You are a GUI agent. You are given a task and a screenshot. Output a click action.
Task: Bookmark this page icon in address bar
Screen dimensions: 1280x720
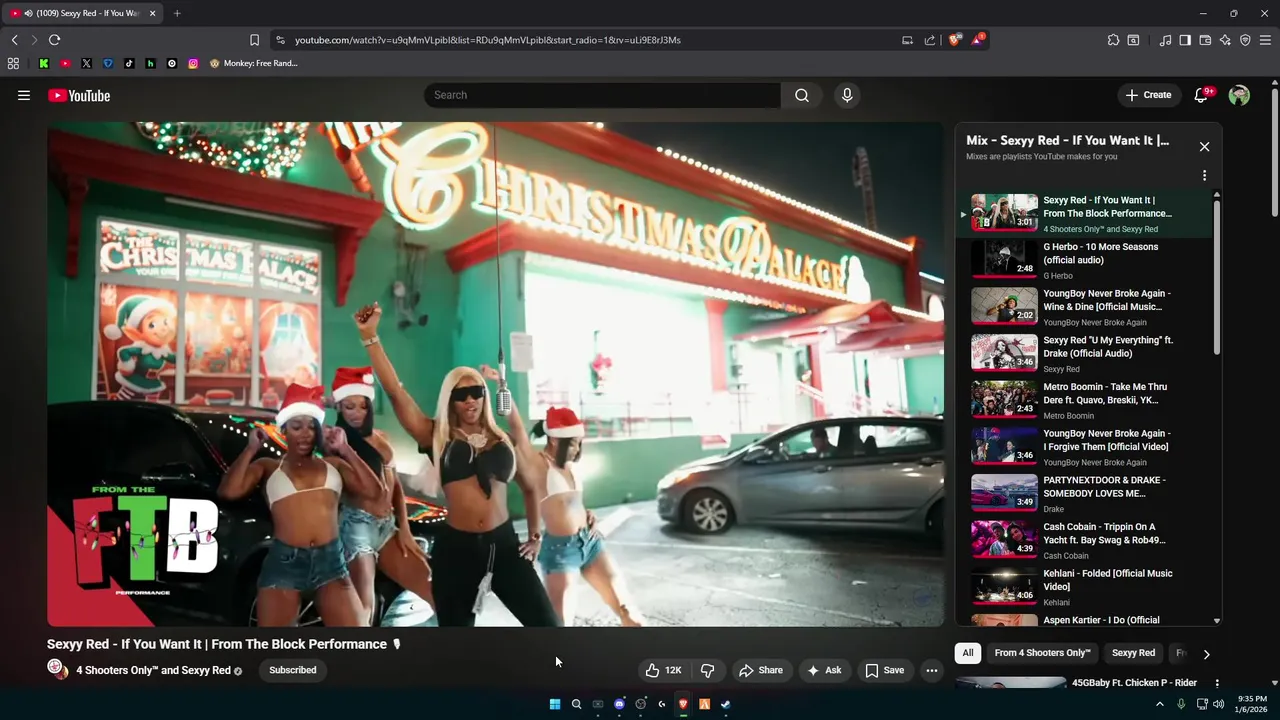click(x=254, y=40)
